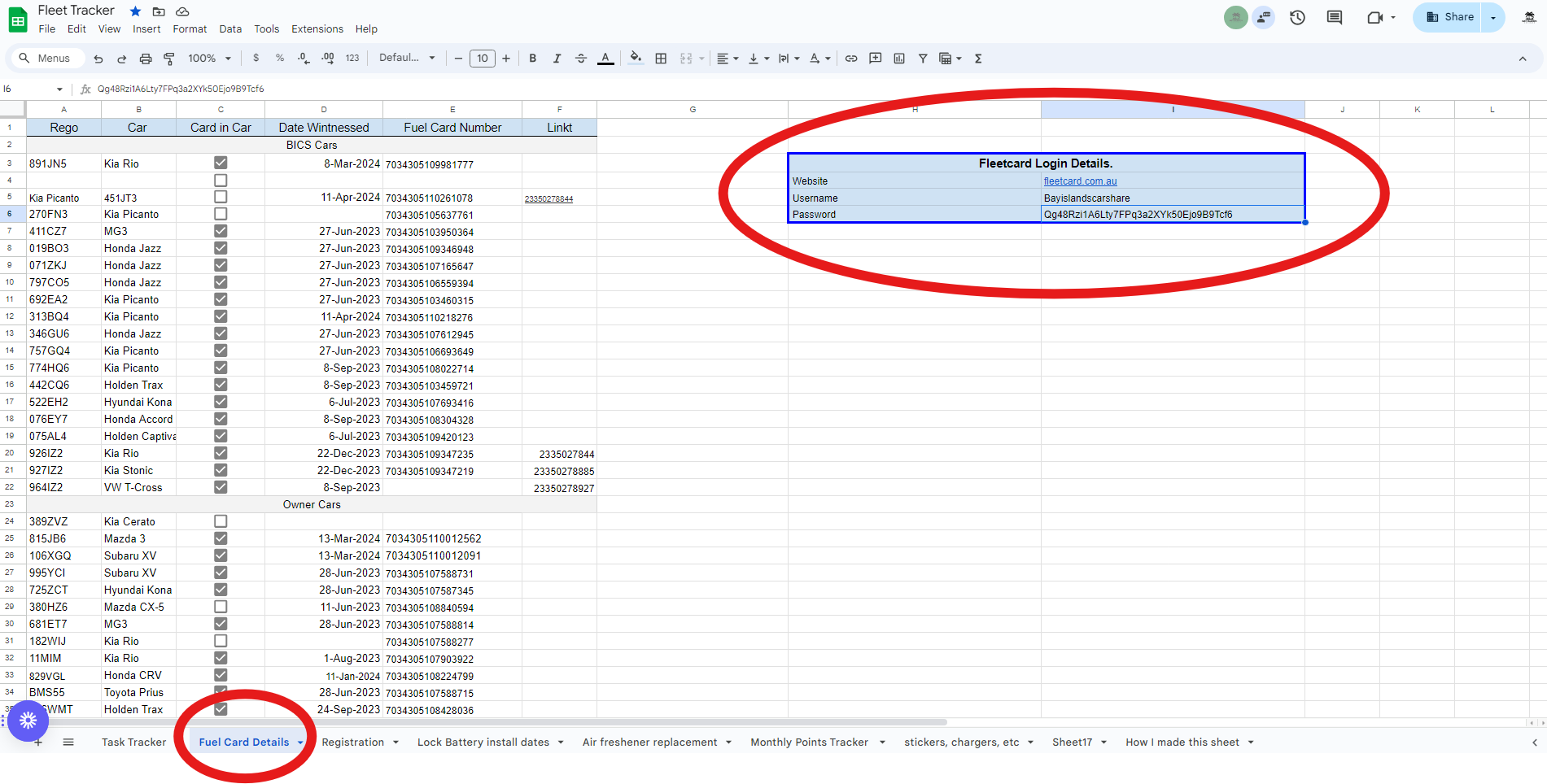Image resolution: width=1547 pixels, height=784 pixels.
Task: Open the font family dropdown
Action: click(407, 59)
